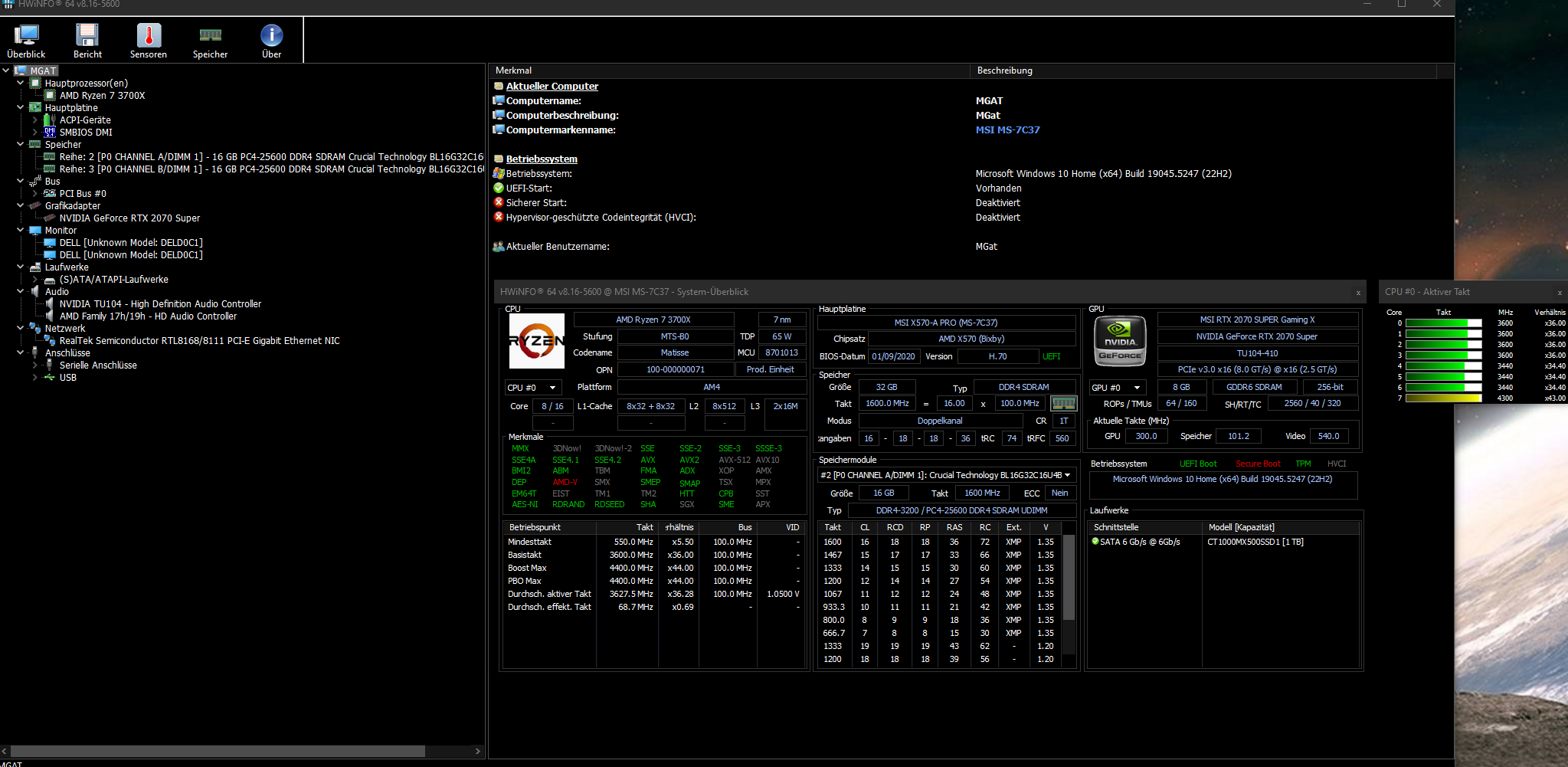Click the green check icon beside UEFI-Start
1568x767 pixels.
[499, 188]
